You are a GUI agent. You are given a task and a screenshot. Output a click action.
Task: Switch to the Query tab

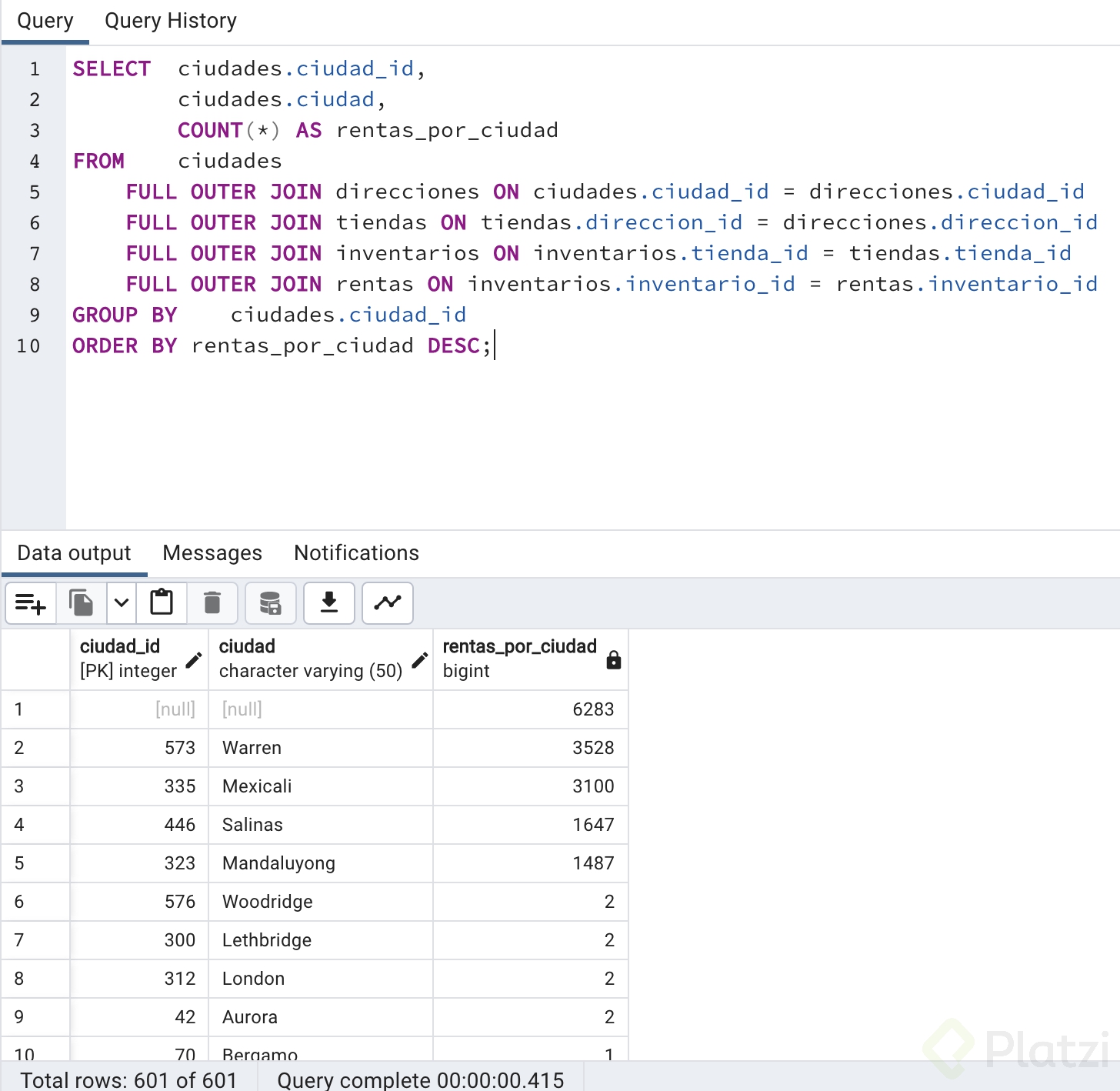click(x=45, y=21)
